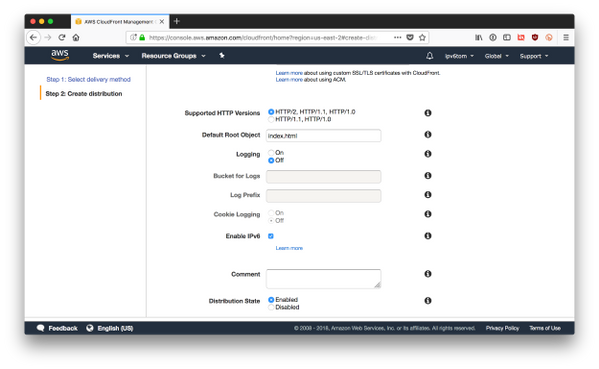Show info for Default Root Object
The width and height of the screenshot is (599, 369).
point(428,134)
